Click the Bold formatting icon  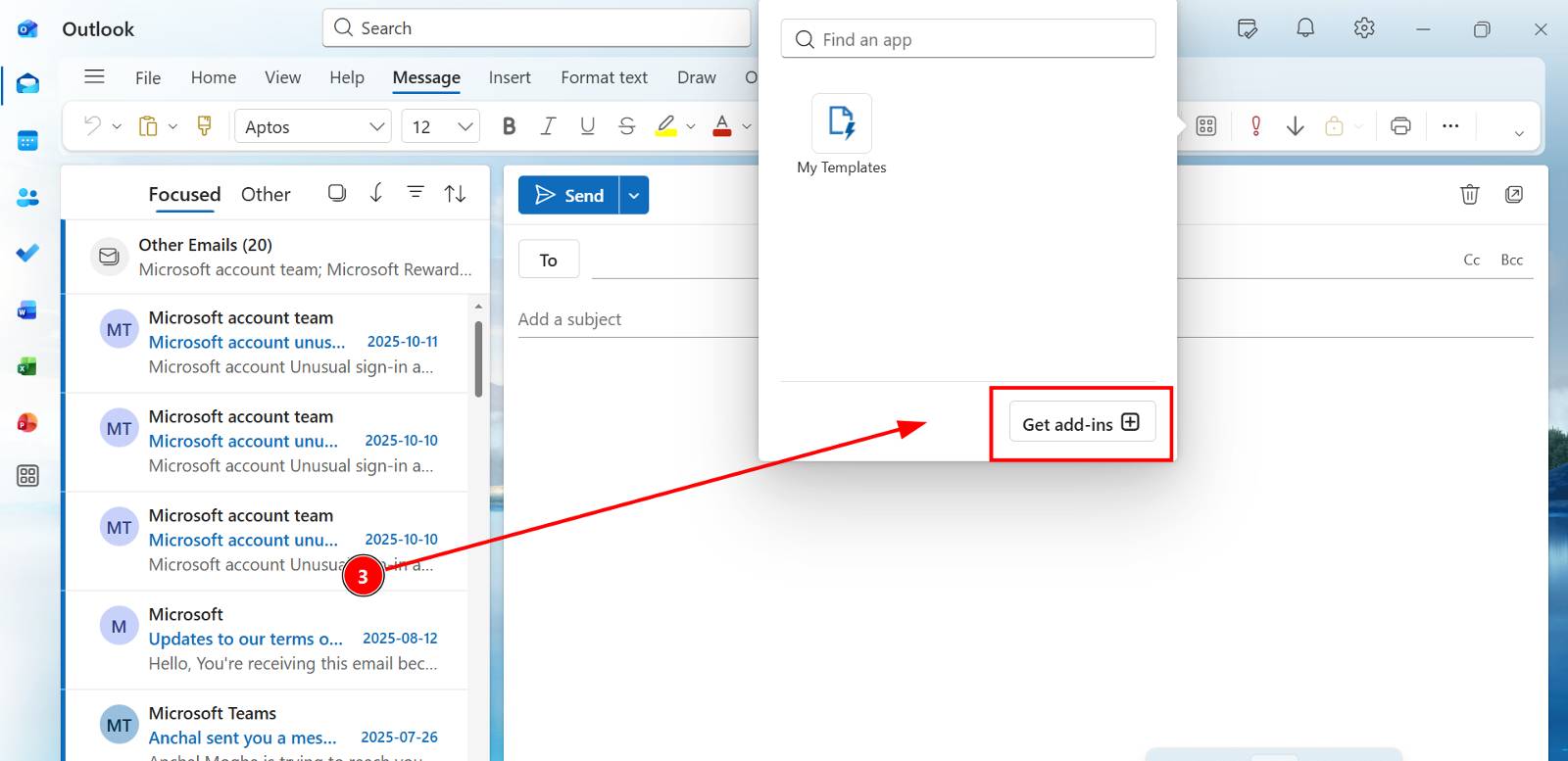pyautogui.click(x=509, y=126)
